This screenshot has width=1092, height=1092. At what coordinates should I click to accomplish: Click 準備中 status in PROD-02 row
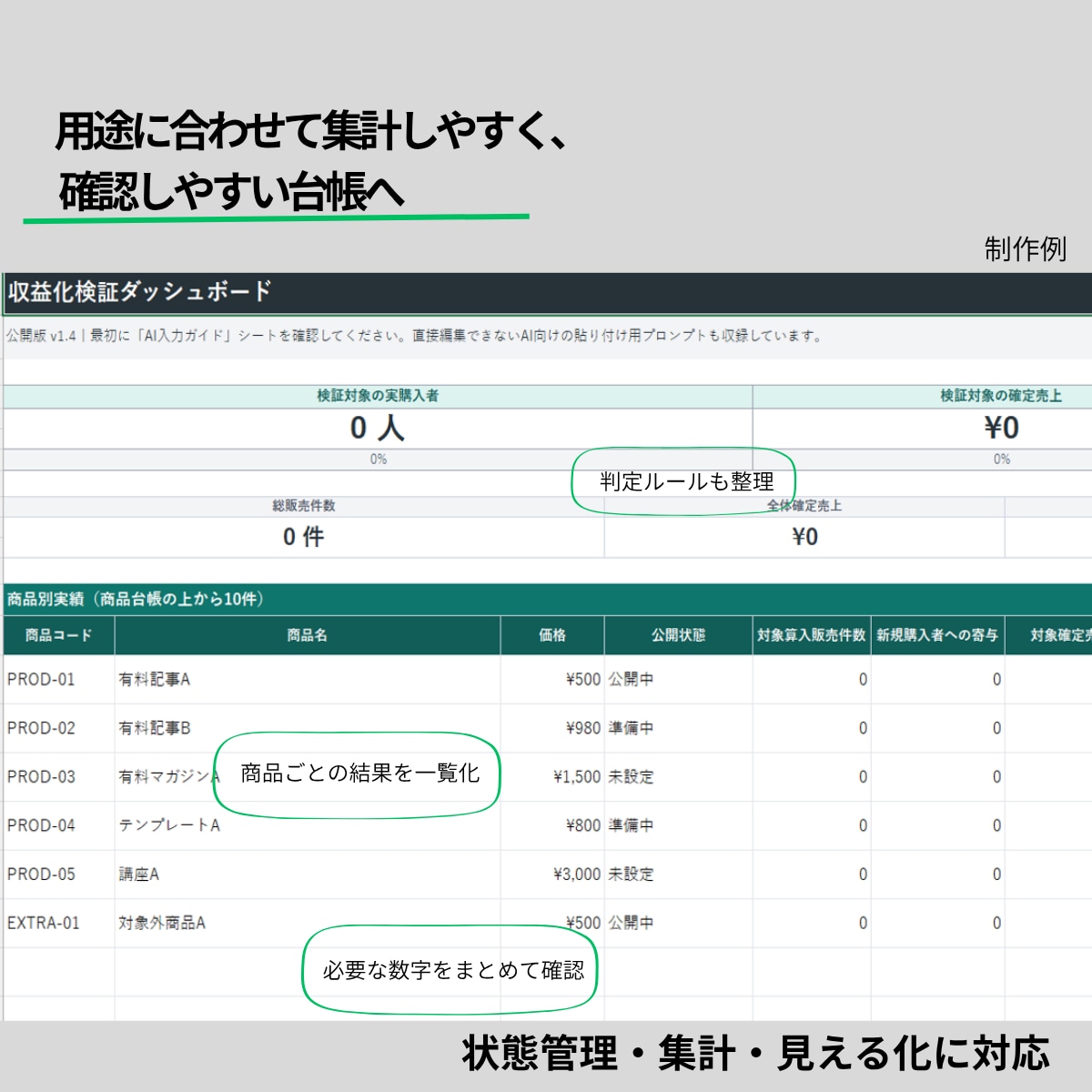point(679,728)
